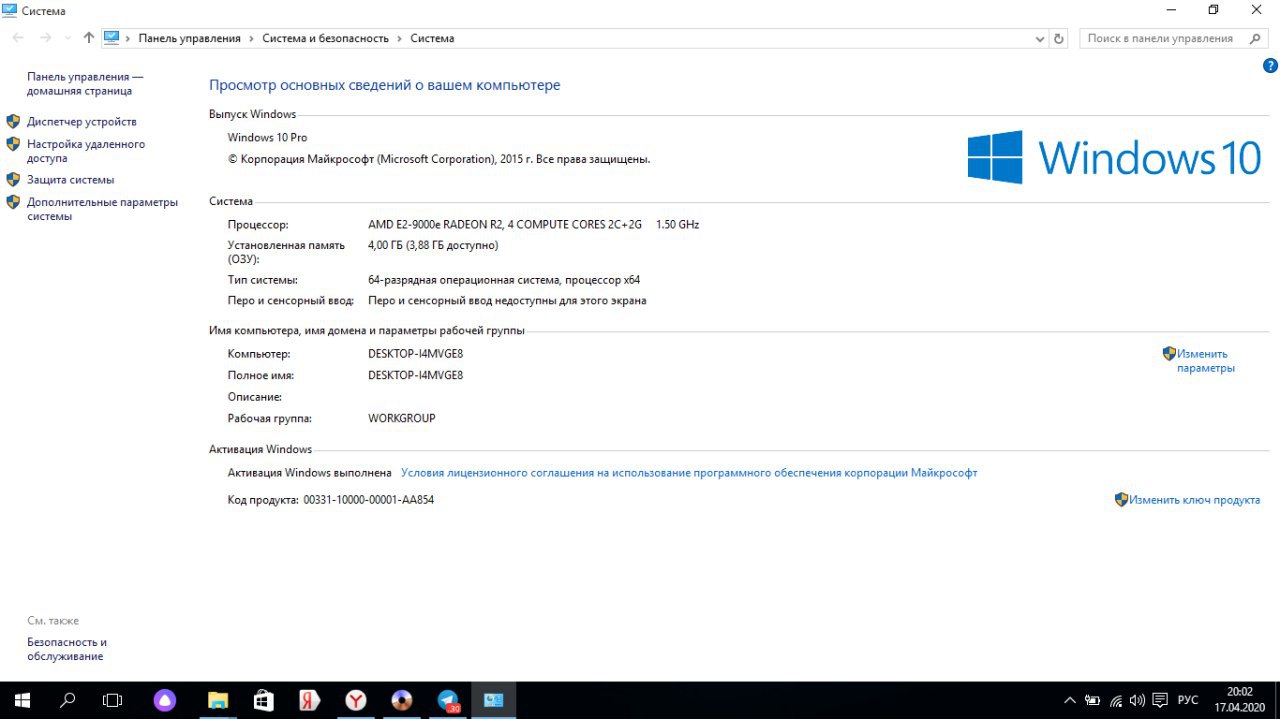Open Настройка удаленного доступа
Image resolution: width=1280 pixels, height=719 pixels.
pyautogui.click(x=86, y=151)
